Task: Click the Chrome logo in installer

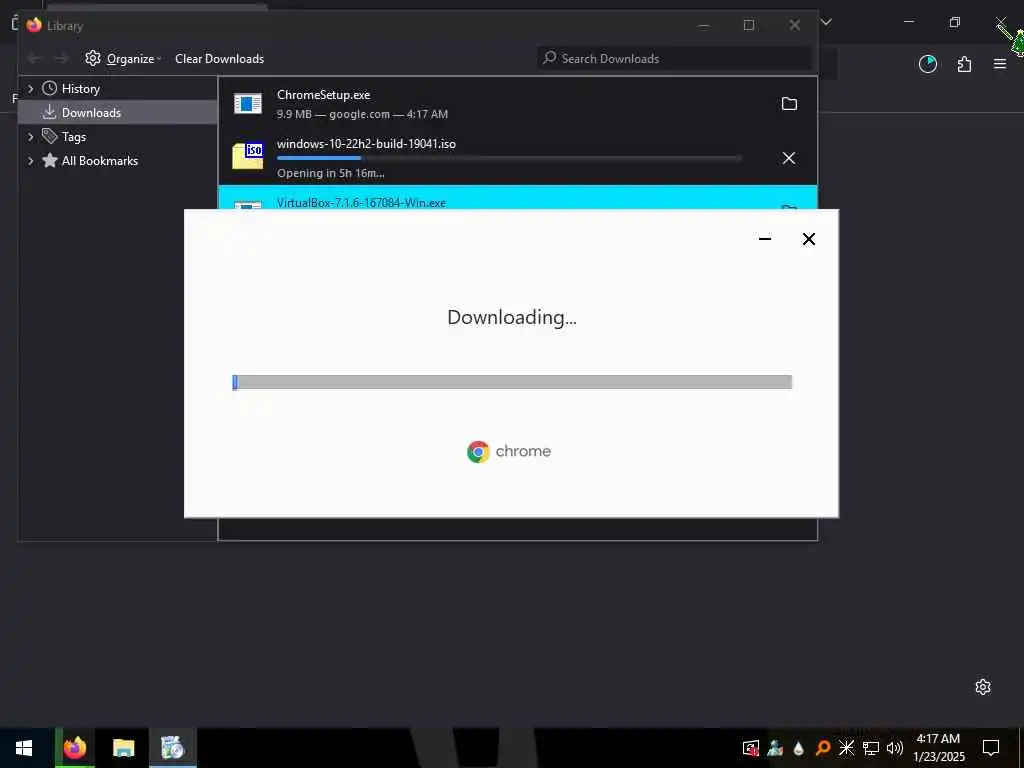Action: [478, 451]
